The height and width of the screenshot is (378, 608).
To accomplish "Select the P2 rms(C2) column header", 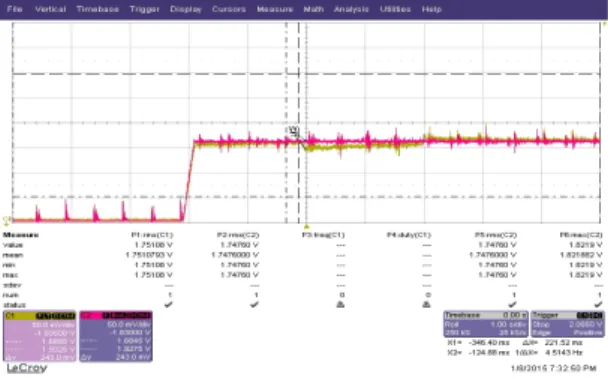I will coord(238,235).
